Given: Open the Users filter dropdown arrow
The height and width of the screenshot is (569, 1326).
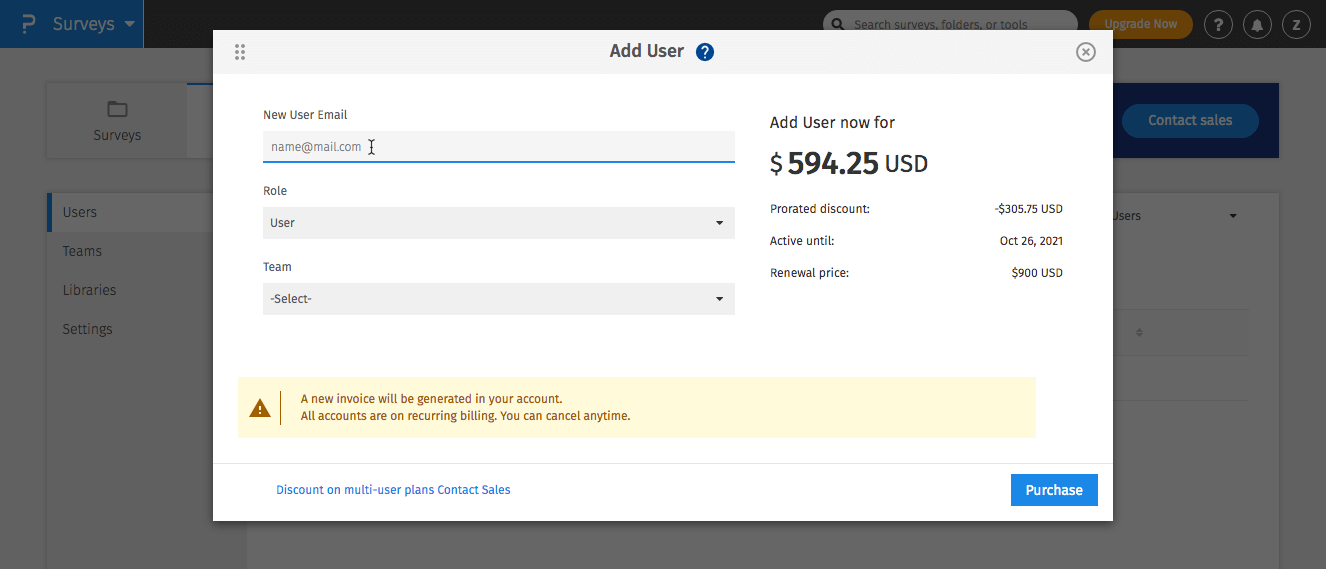Looking at the screenshot, I should (1232, 216).
